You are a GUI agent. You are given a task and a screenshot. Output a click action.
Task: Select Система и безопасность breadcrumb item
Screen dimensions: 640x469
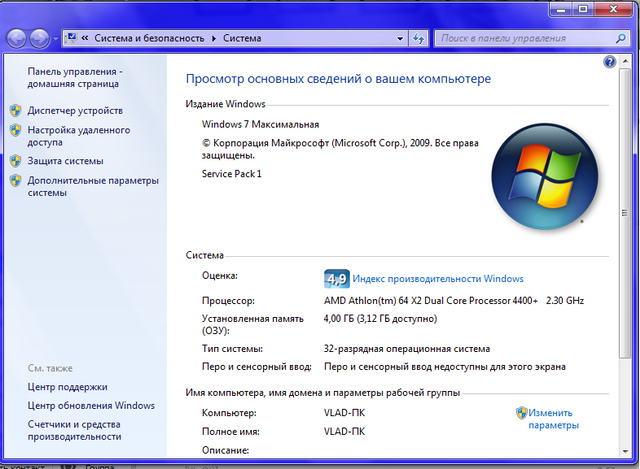point(149,38)
